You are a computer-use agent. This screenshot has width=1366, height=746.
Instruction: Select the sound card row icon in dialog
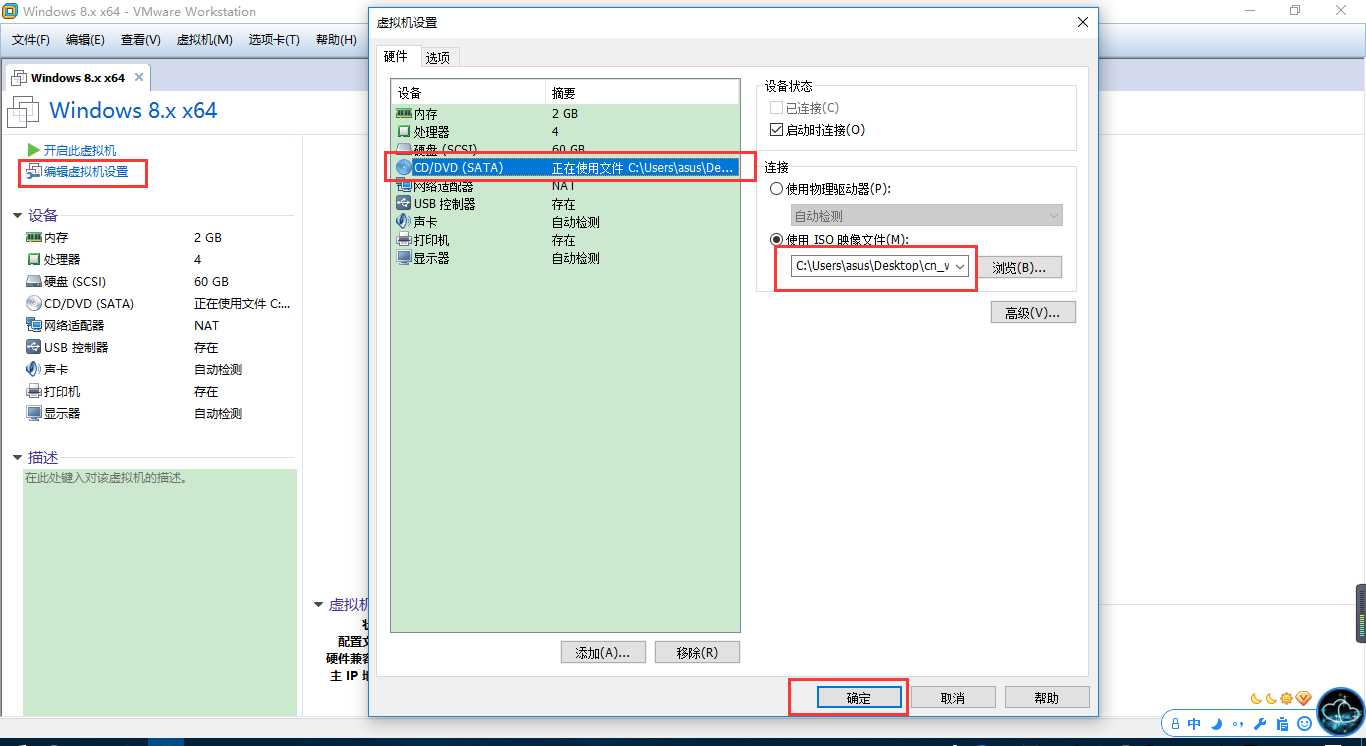click(404, 222)
